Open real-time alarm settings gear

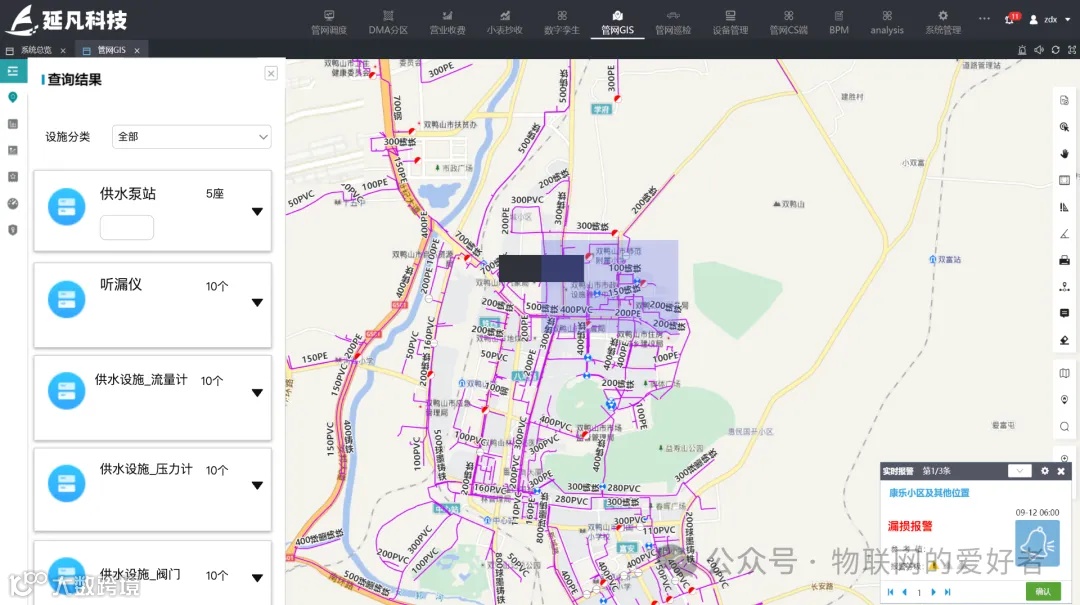1045,471
